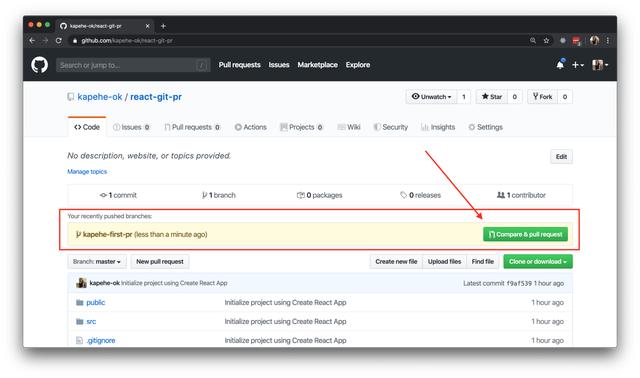
Task: Open a new browser tab
Action: click(163, 26)
